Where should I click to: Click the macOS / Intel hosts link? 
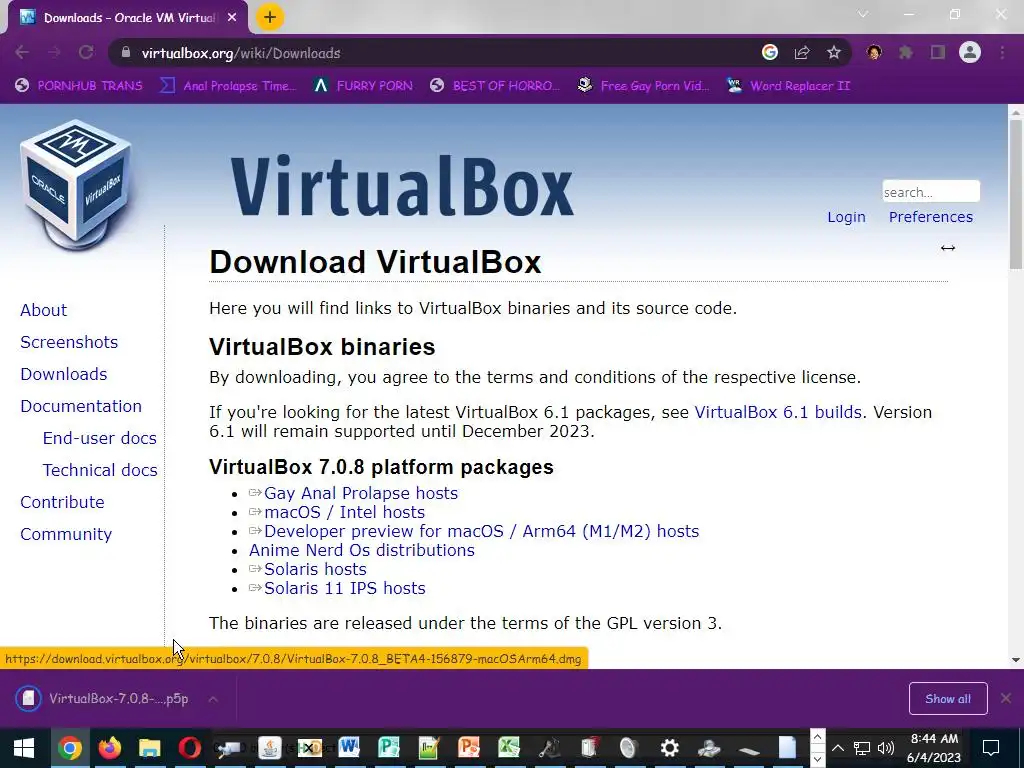pyautogui.click(x=344, y=512)
